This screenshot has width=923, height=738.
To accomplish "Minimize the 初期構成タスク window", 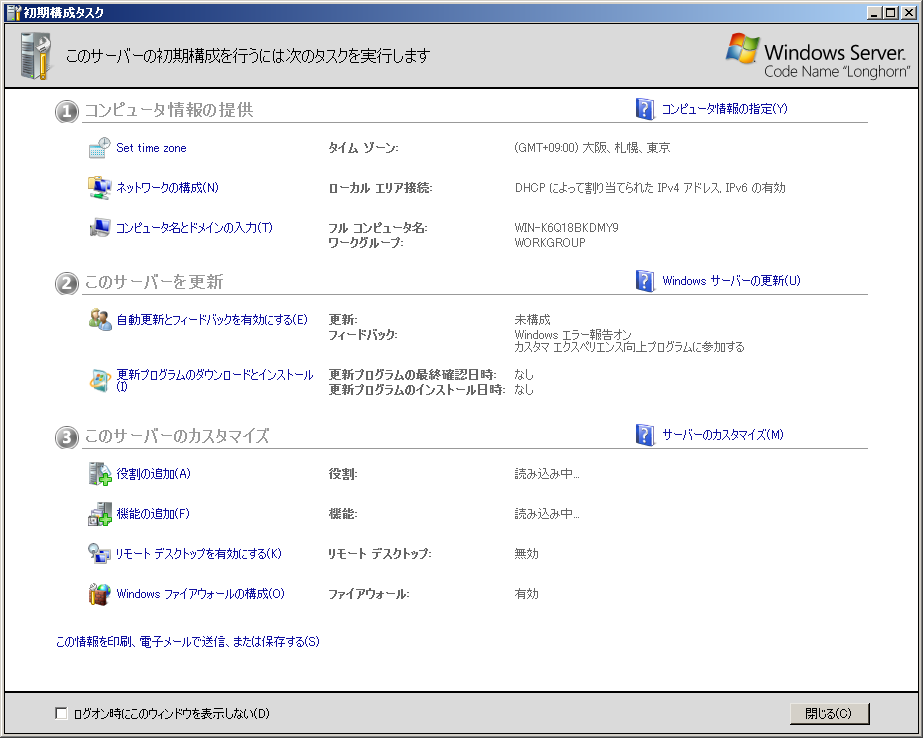I will pos(875,12).
